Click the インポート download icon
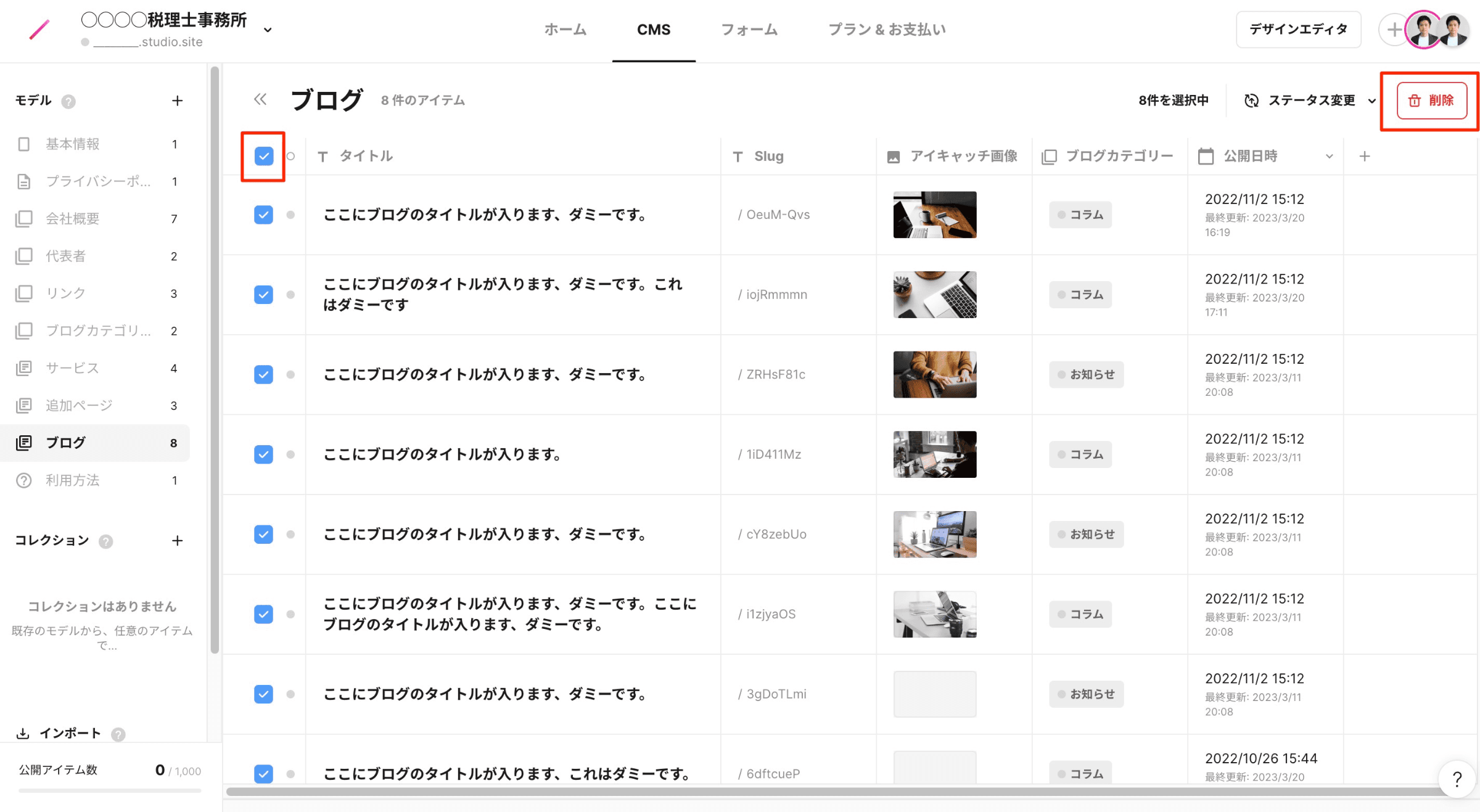The image size is (1480, 812). pos(23,733)
